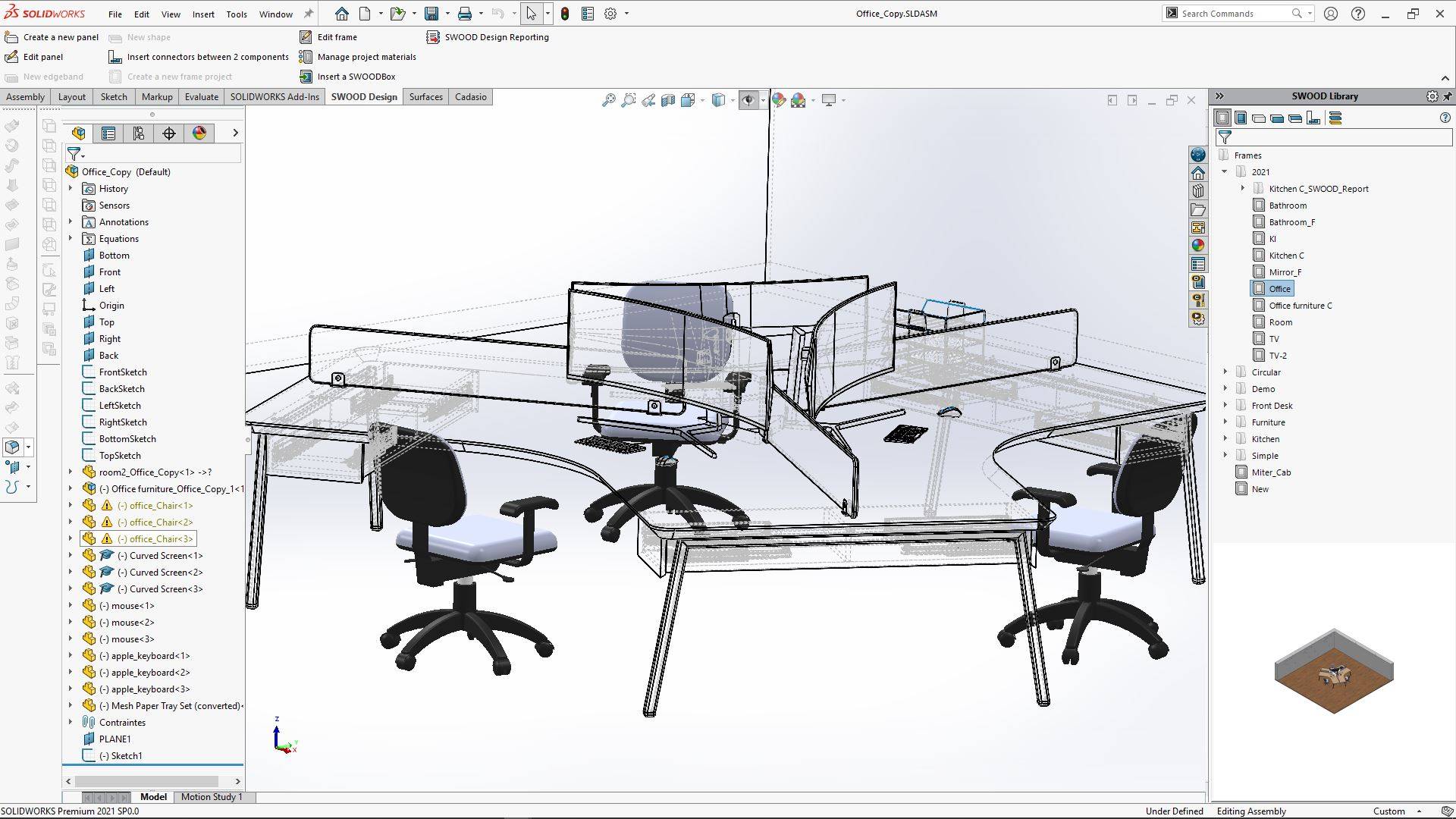Select connectors L-shaped icon in SWOOD Library
This screenshot has height=819, width=1456.
point(1313,118)
